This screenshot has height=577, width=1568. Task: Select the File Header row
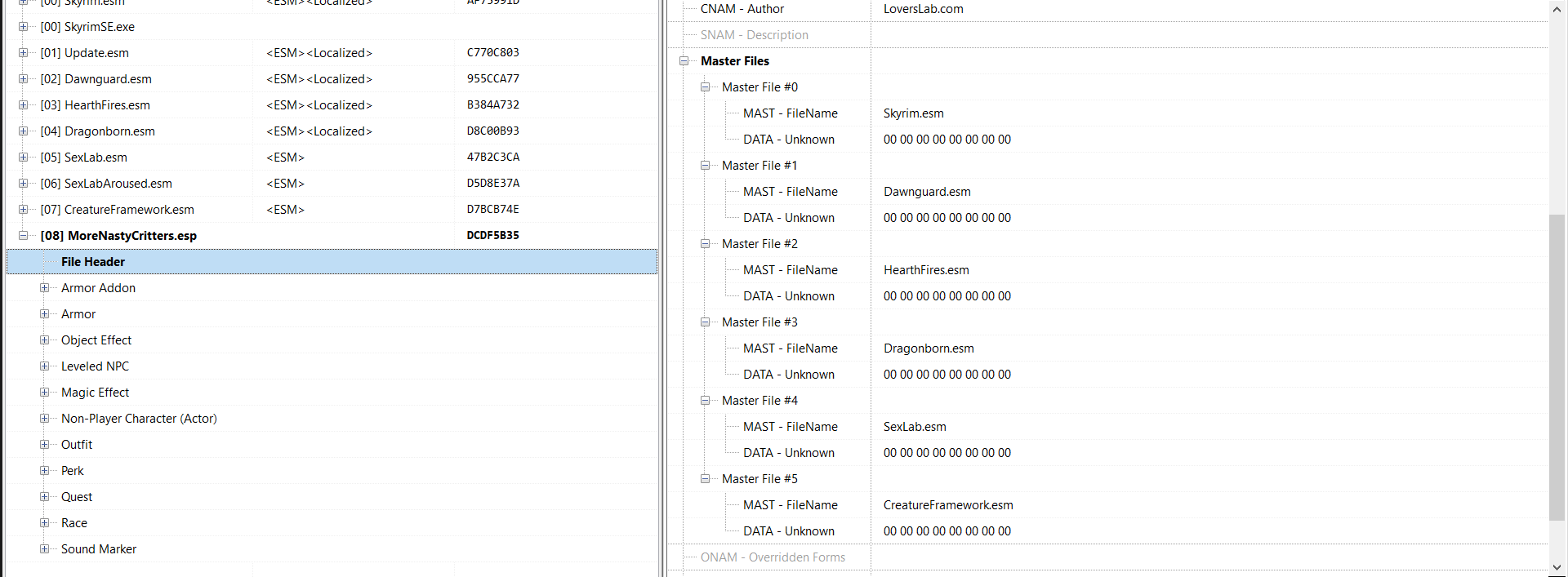pyautogui.click(x=332, y=262)
